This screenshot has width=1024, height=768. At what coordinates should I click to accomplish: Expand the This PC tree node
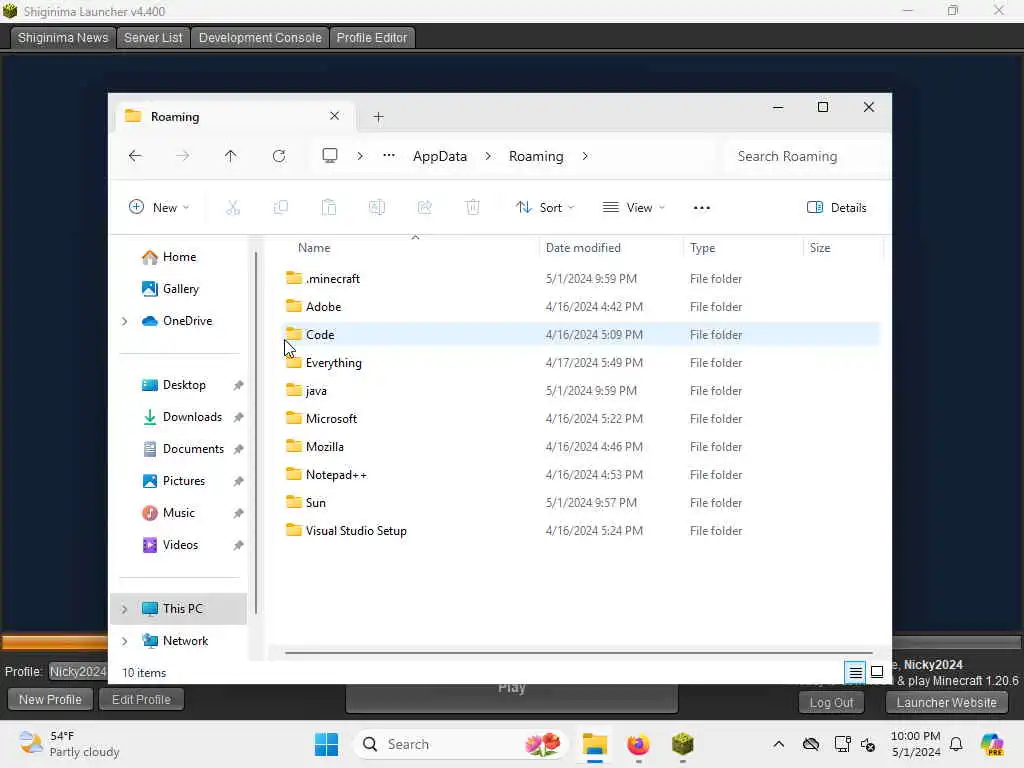124,609
